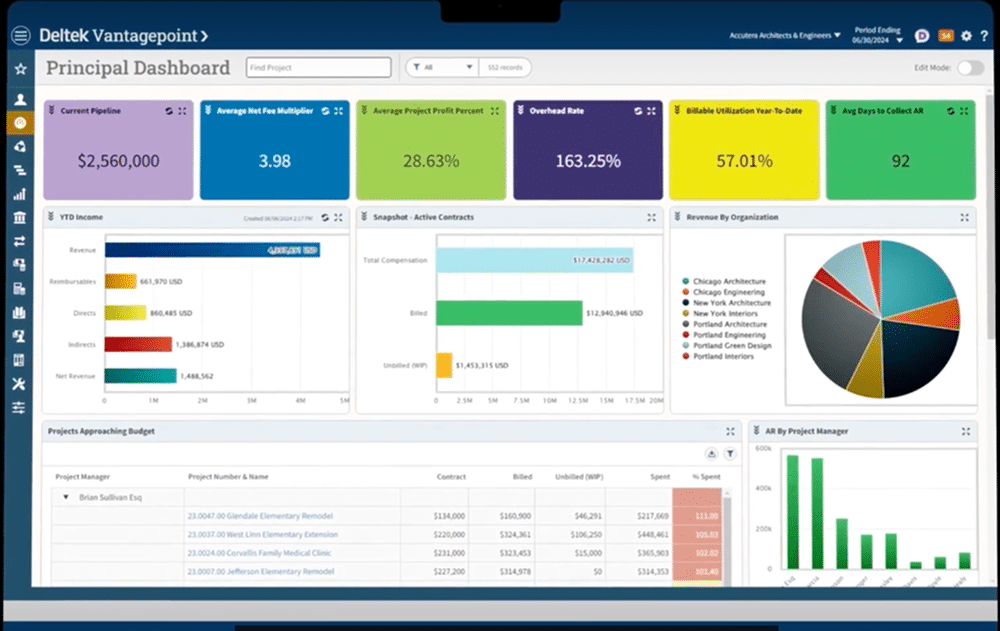Open project 23.0037.00 West Linn Elementary Extension
The image size is (1000, 631).
point(262,535)
